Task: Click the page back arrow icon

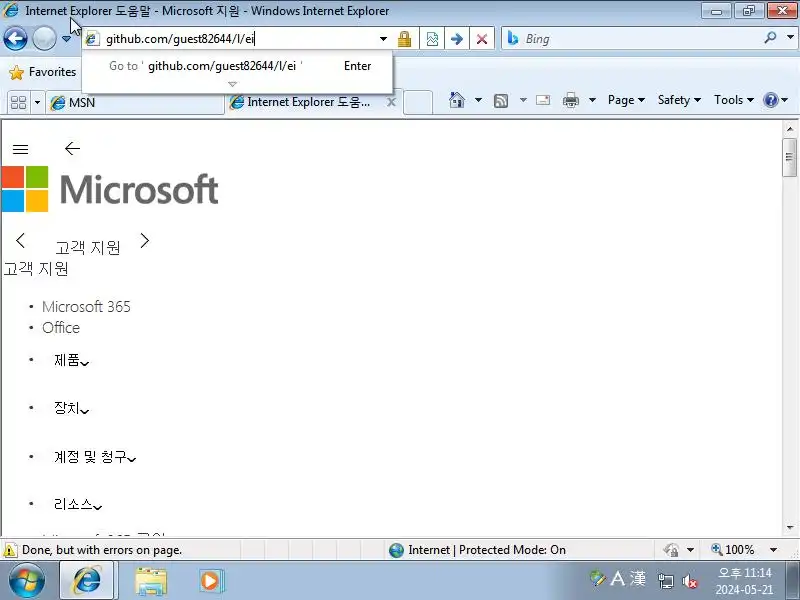Action: click(x=72, y=148)
